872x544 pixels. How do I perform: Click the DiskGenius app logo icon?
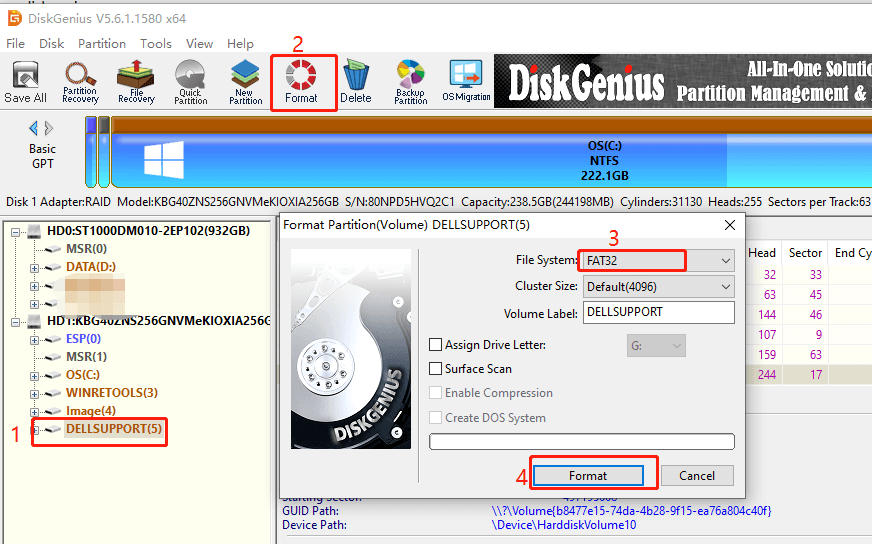14,18
